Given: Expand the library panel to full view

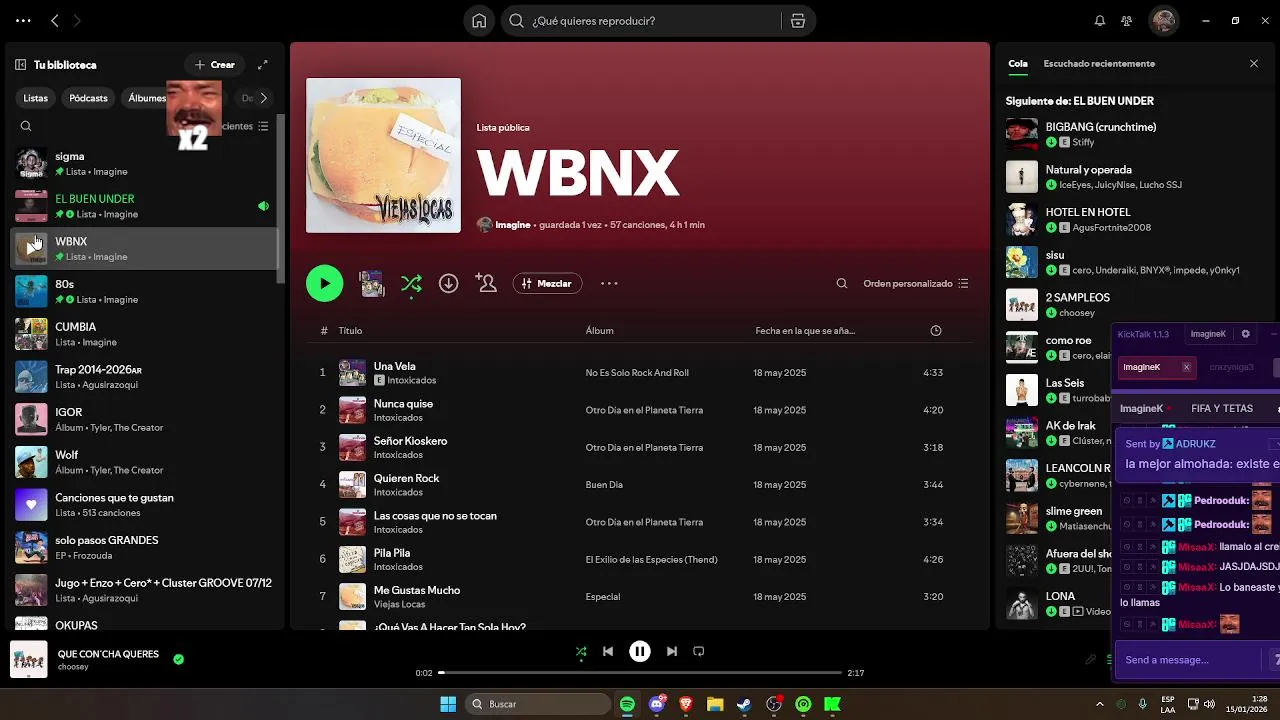Looking at the screenshot, I should (263, 65).
